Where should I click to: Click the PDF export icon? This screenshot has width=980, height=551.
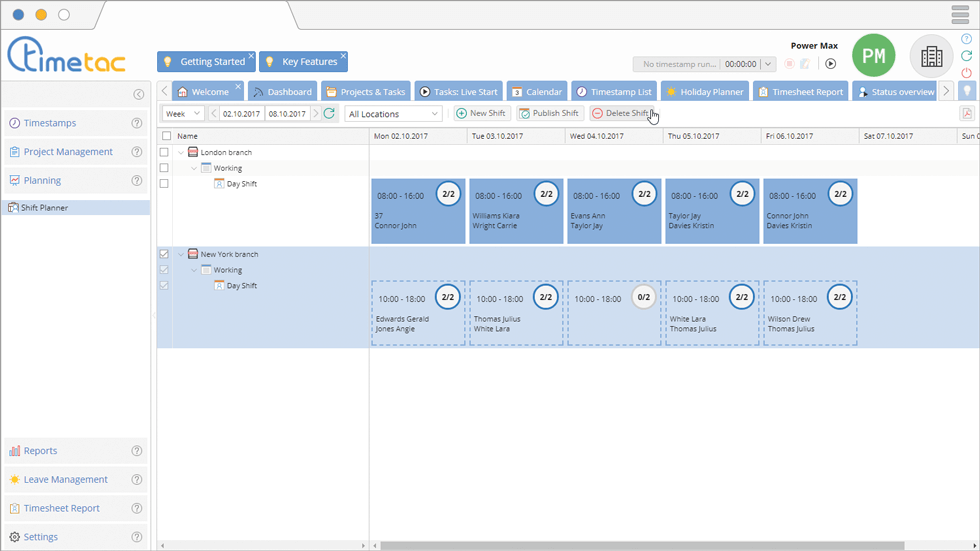point(966,114)
